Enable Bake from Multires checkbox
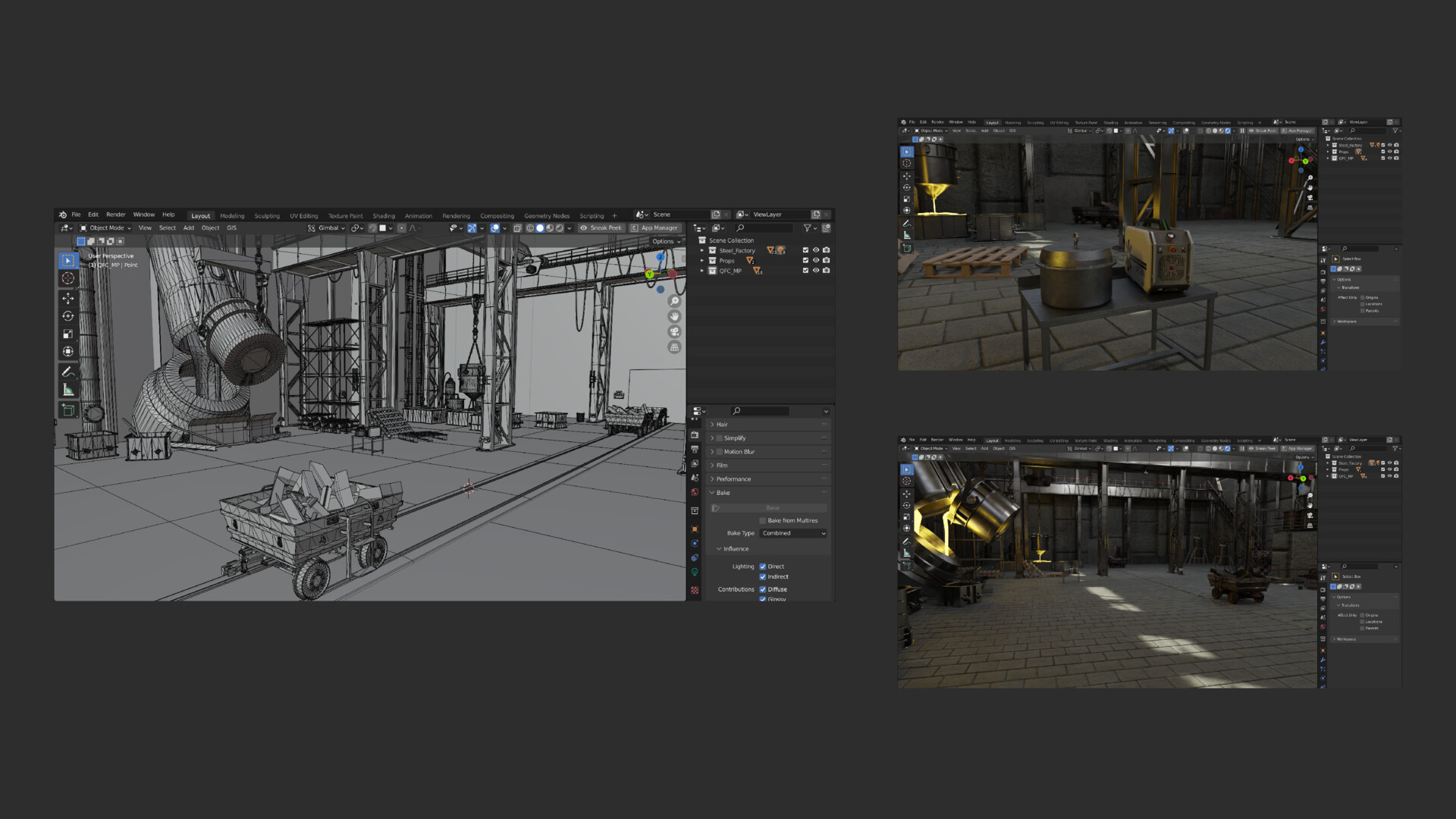Screen dimensions: 1456x819 (763, 521)
